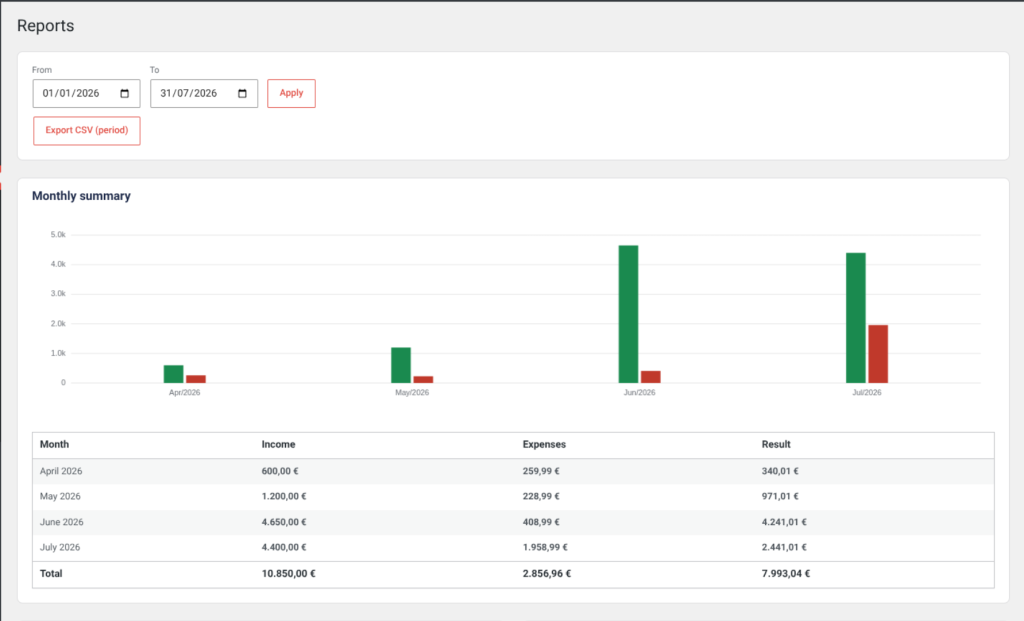Click the 3.0k y-axis label
This screenshot has height=621, width=1024.
pyautogui.click(x=58, y=294)
